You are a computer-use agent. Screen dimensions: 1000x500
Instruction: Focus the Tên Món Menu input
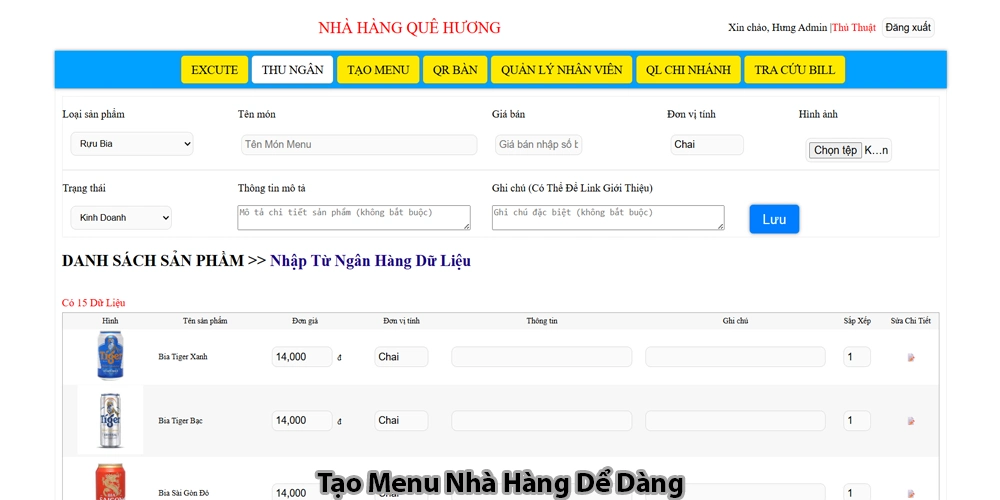tap(359, 145)
